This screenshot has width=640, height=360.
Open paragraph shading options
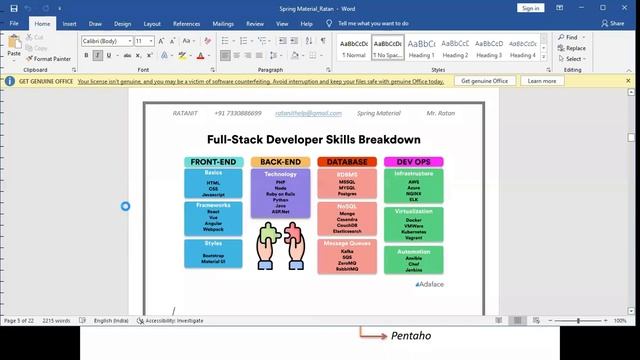tap(294, 55)
